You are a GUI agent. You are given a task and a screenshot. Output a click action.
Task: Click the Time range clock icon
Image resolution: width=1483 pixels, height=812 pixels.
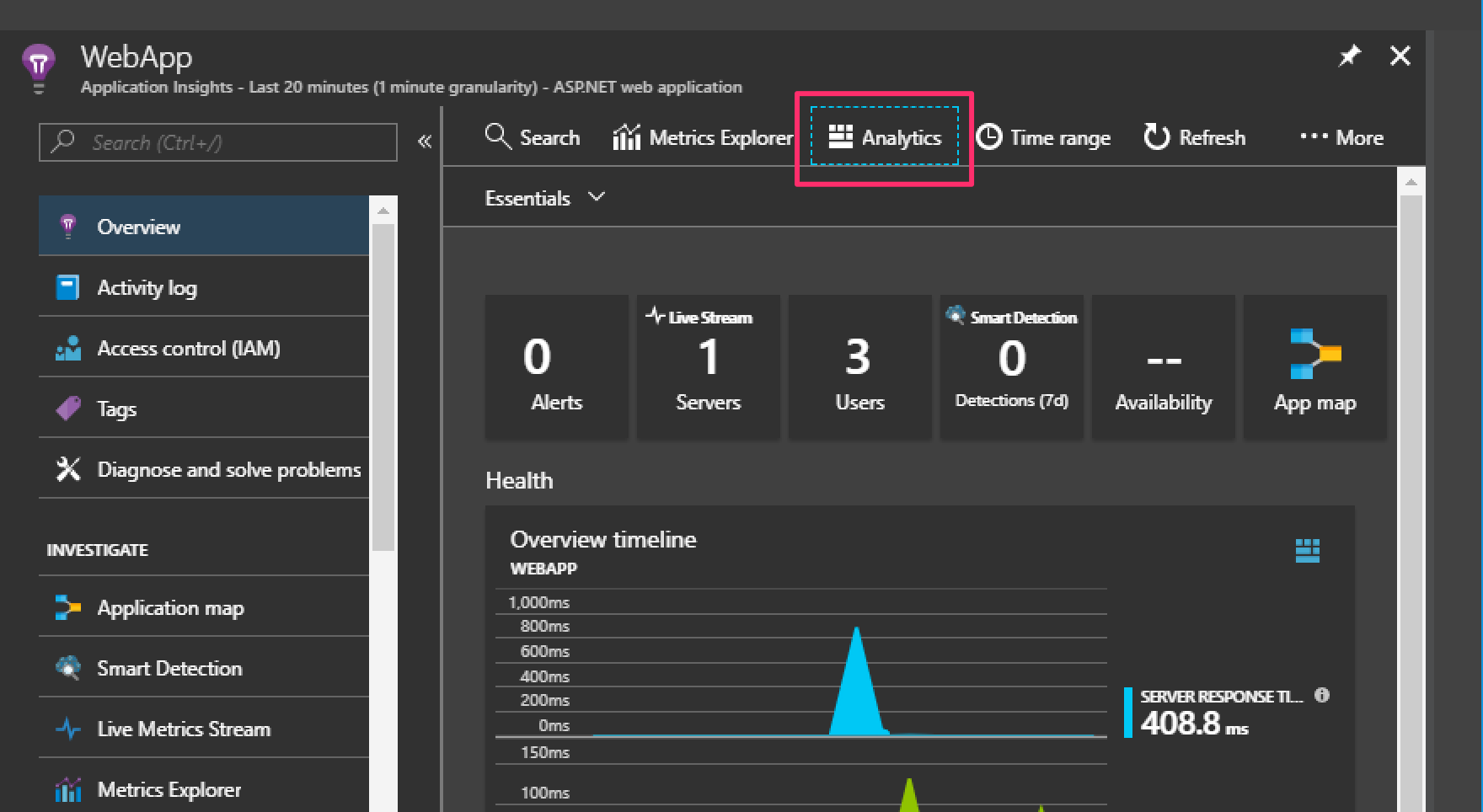click(x=989, y=136)
